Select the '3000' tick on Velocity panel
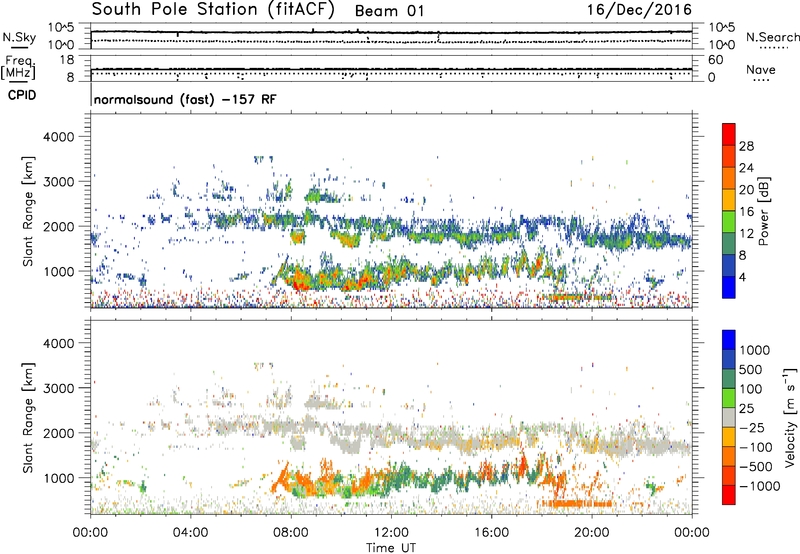The width and height of the screenshot is (800, 554). click(x=59, y=388)
